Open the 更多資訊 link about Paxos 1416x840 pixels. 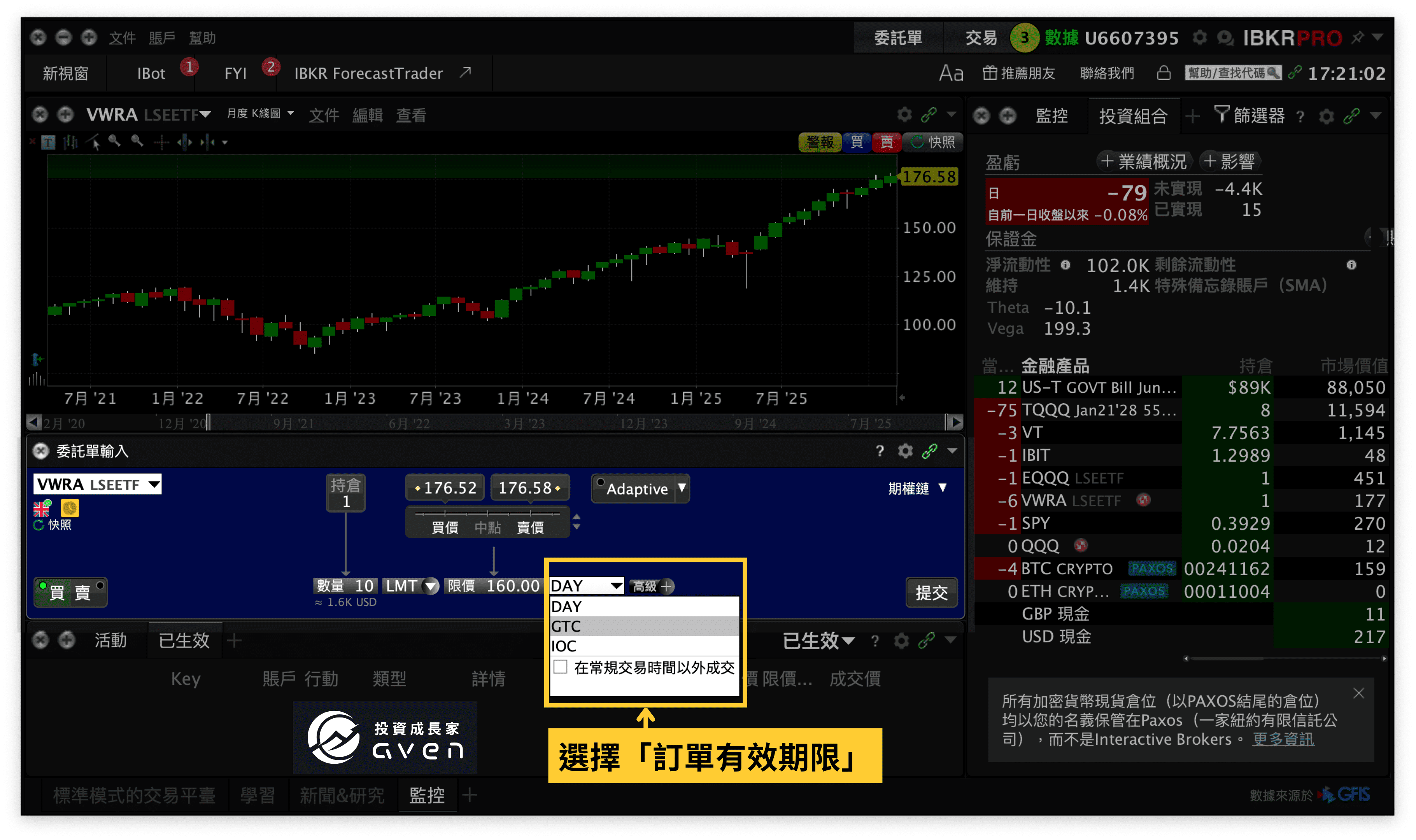1284,739
